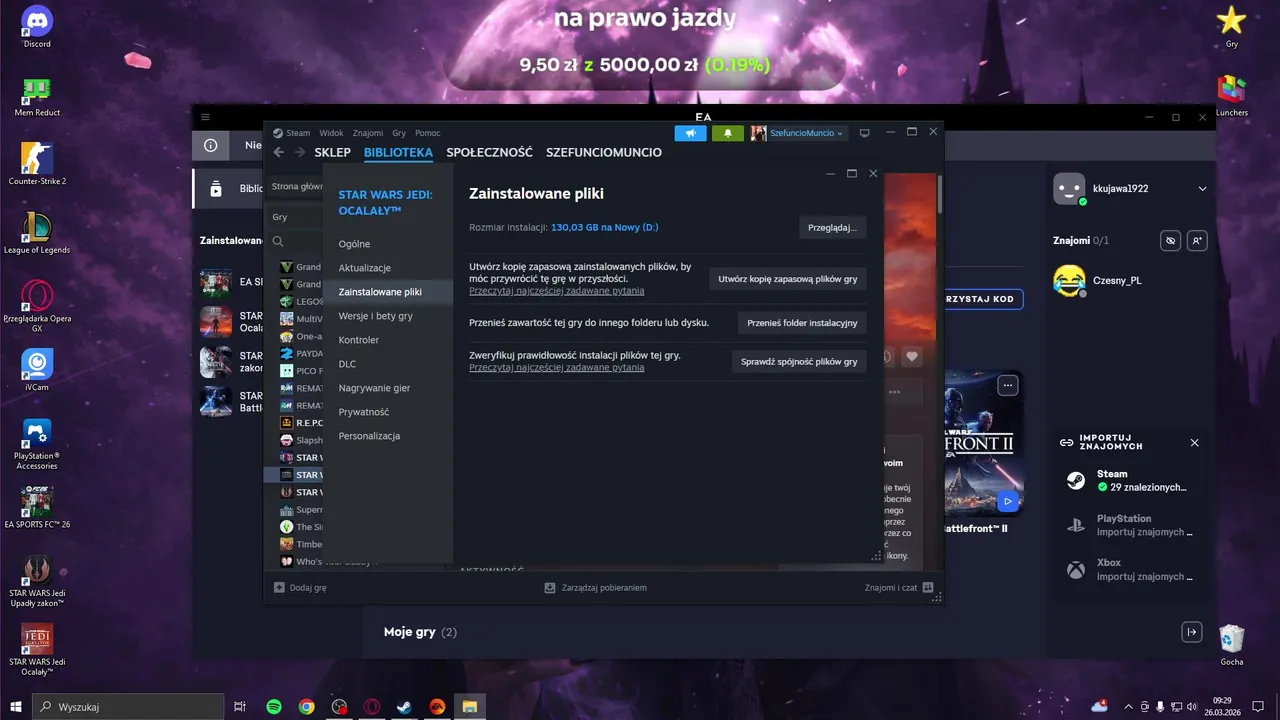This screenshot has width=1280, height=720.
Task: Open Widok menu in Steam
Action: coord(331,133)
